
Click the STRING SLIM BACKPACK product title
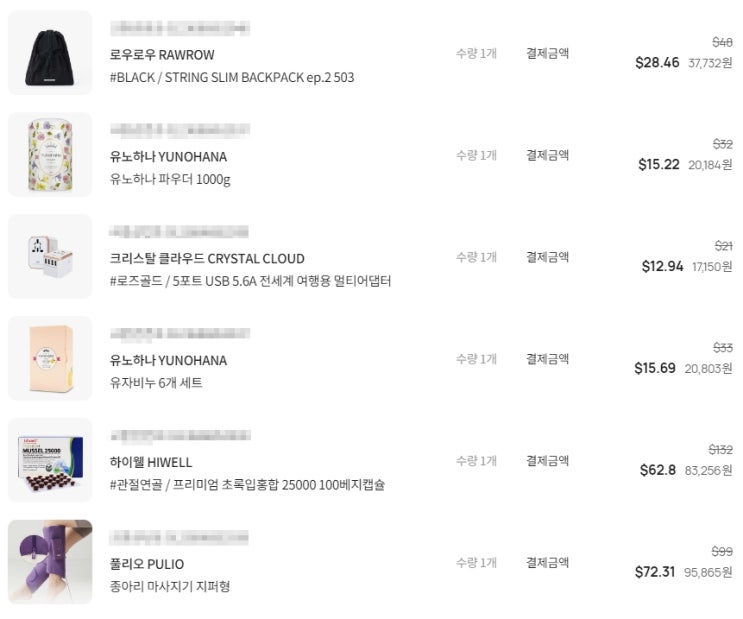(232, 78)
